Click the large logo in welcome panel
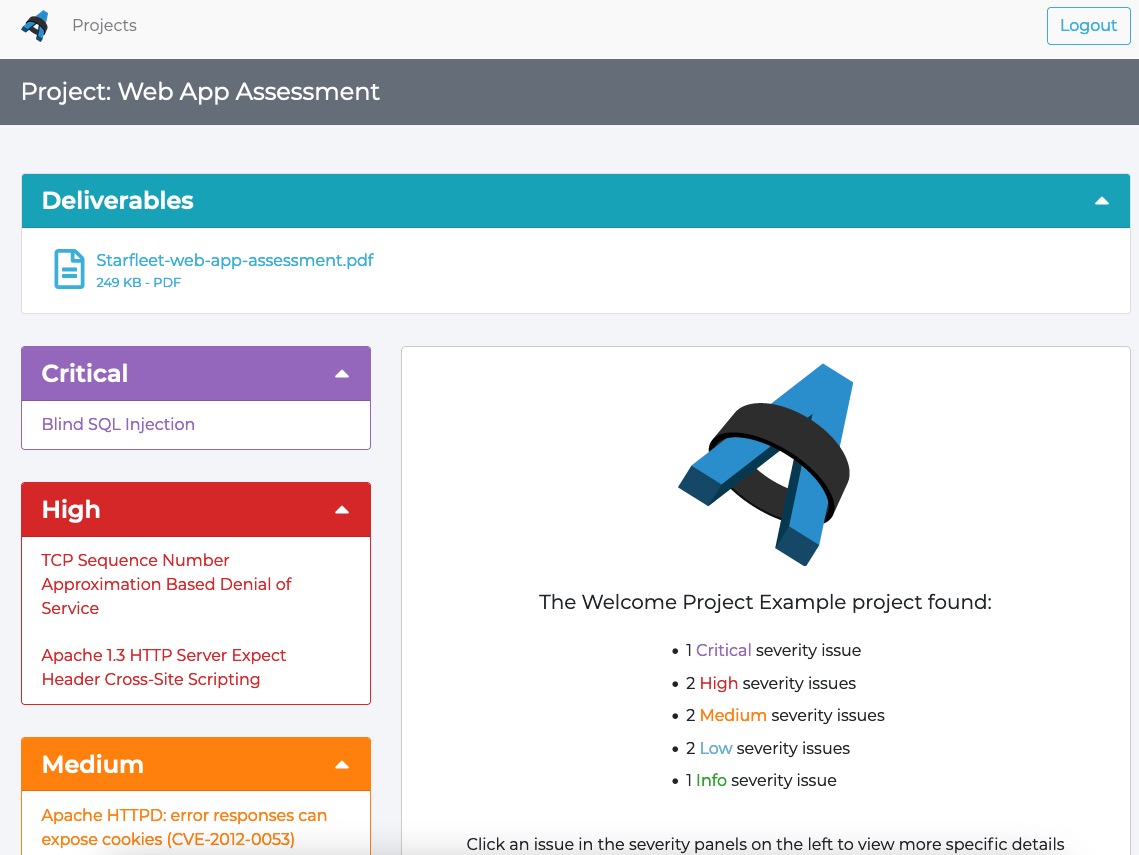1139x855 pixels. (x=766, y=465)
